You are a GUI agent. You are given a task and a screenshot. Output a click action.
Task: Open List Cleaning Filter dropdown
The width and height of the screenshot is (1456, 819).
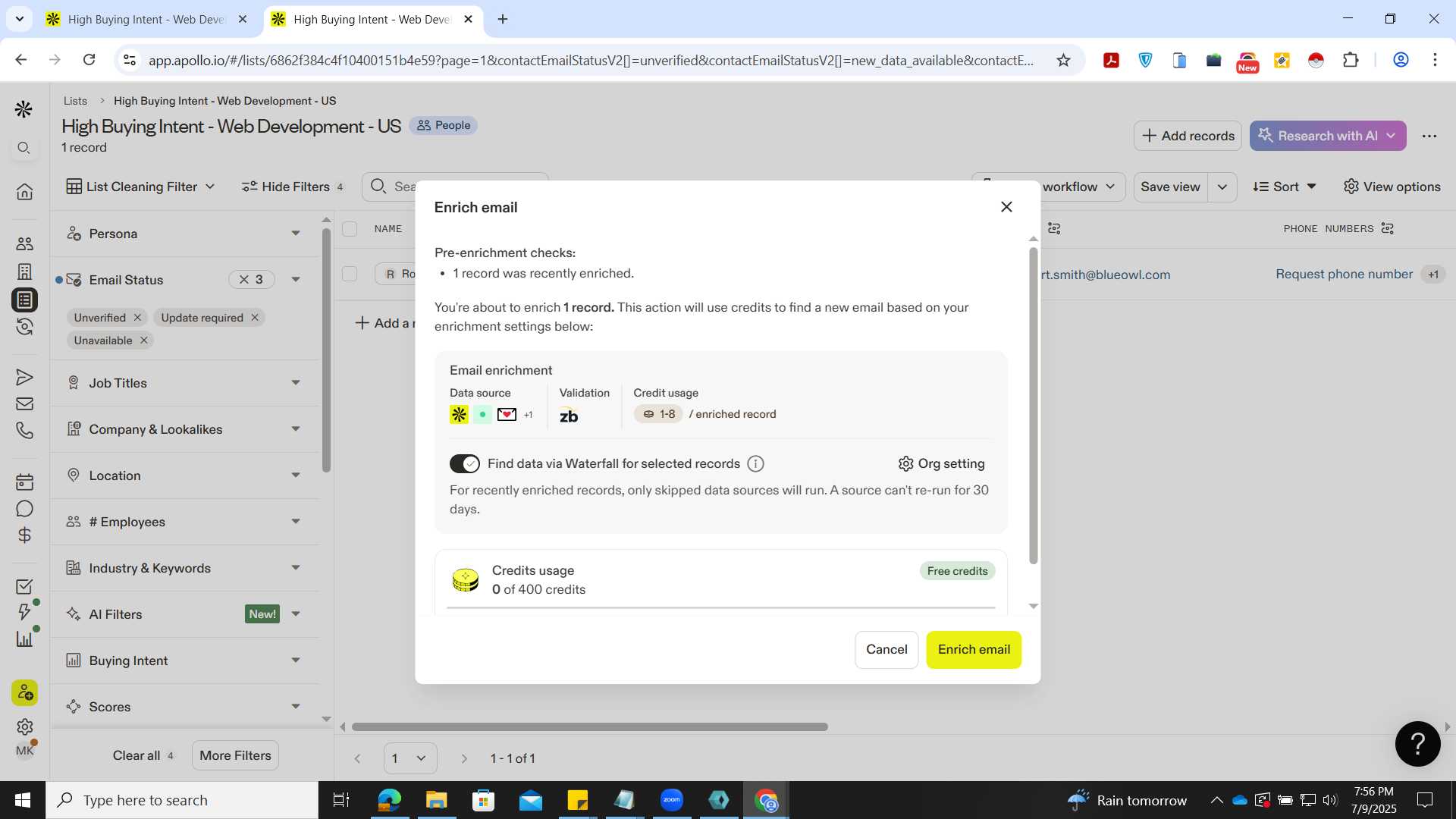tap(140, 187)
